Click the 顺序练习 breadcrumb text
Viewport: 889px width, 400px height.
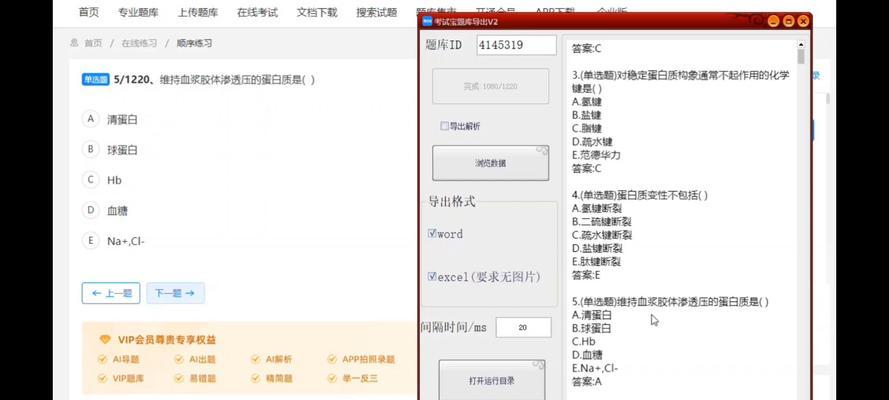(194, 43)
